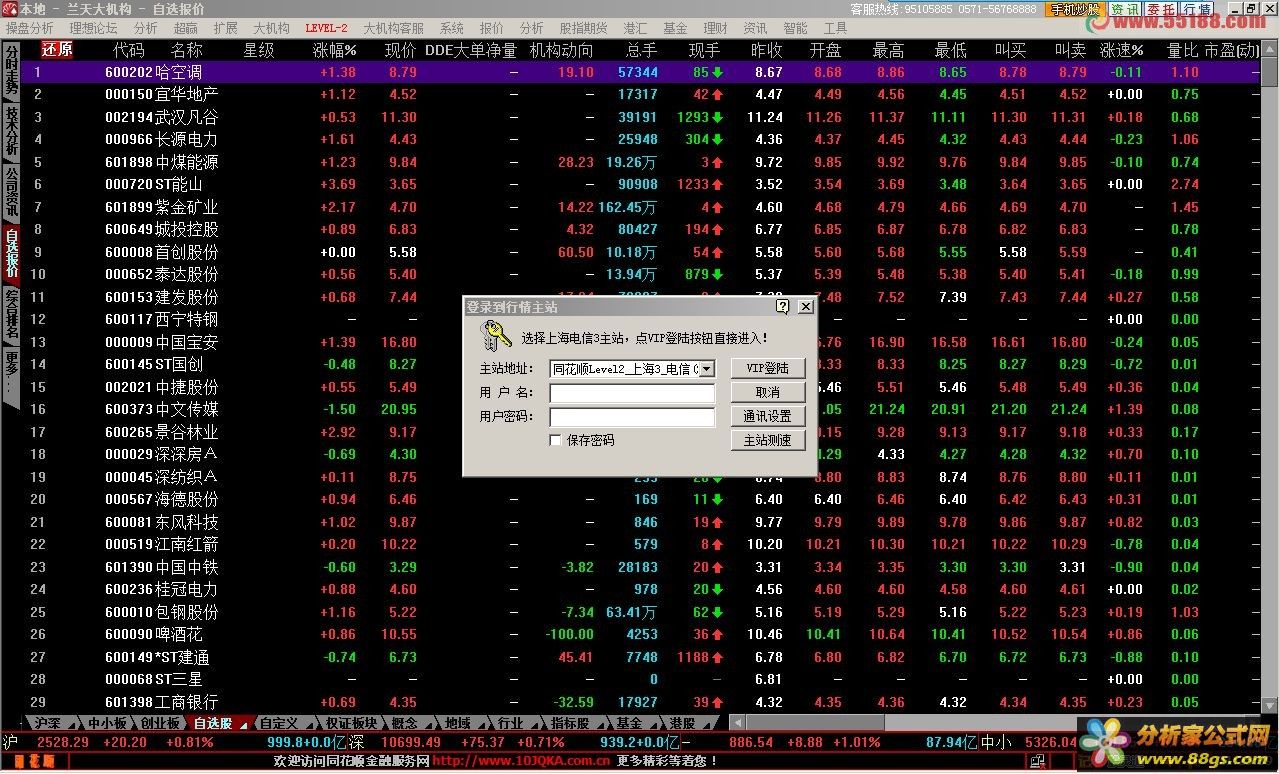Sort by the 机构动向 column header
The image size is (1279, 774).
click(x=561, y=50)
